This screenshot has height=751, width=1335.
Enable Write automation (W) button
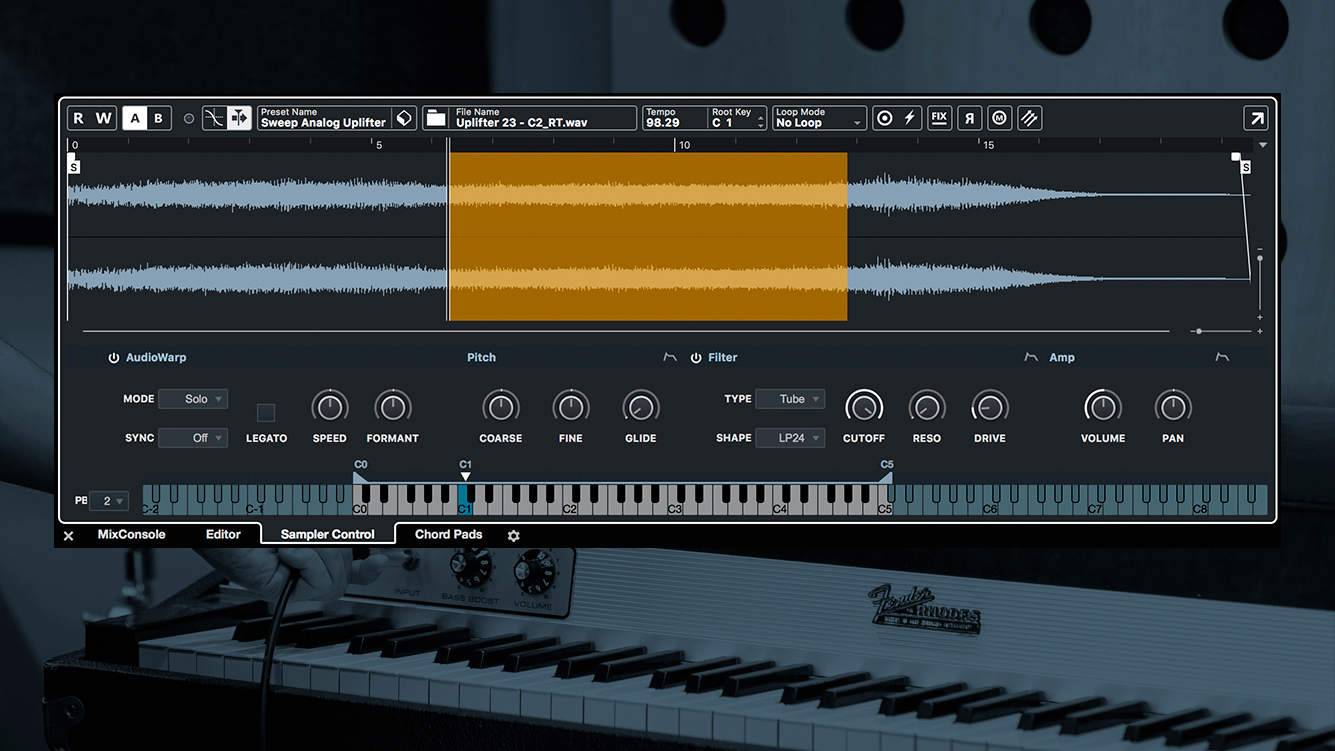point(104,118)
